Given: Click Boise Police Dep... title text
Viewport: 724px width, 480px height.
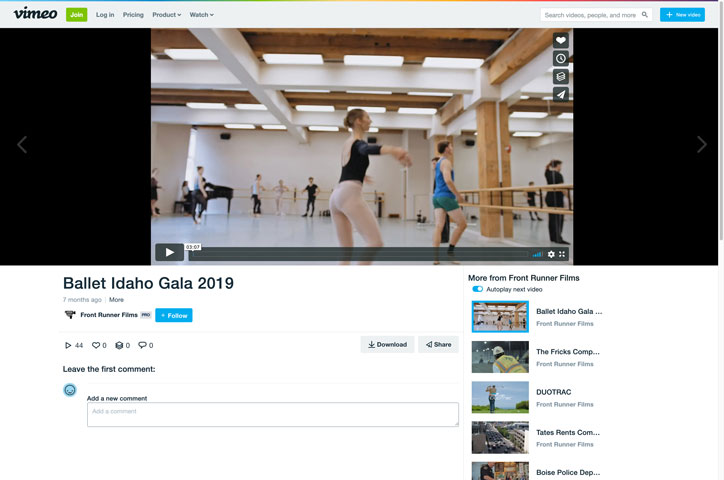Looking at the screenshot, I should click(568, 473).
